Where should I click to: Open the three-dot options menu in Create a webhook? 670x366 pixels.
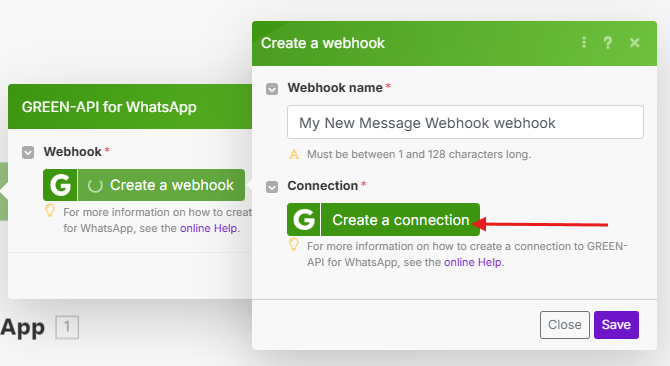click(x=584, y=42)
